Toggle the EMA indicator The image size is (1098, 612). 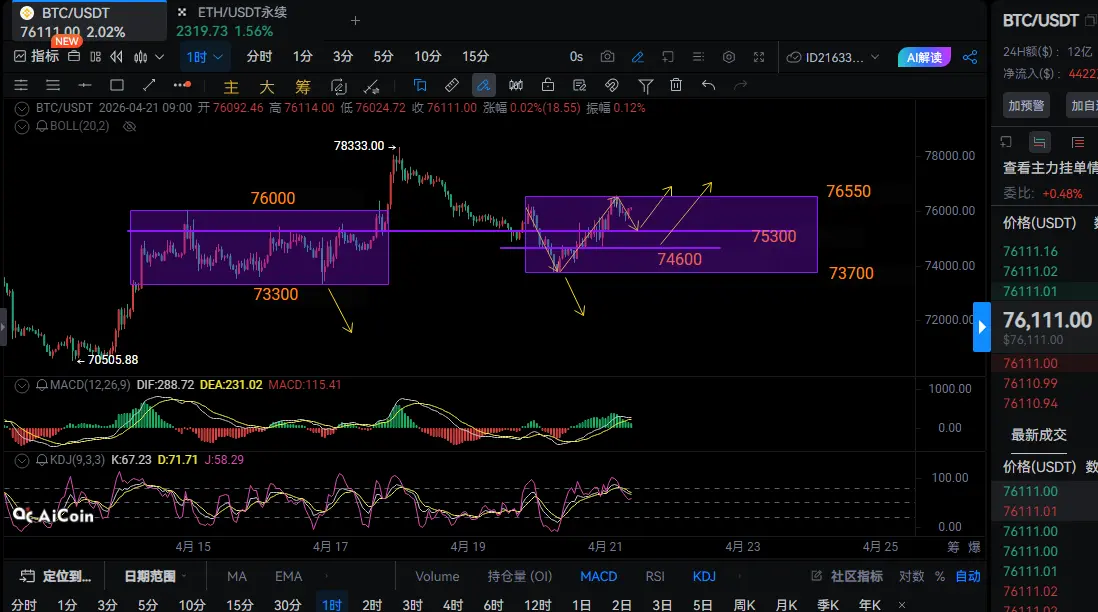[x=289, y=576]
